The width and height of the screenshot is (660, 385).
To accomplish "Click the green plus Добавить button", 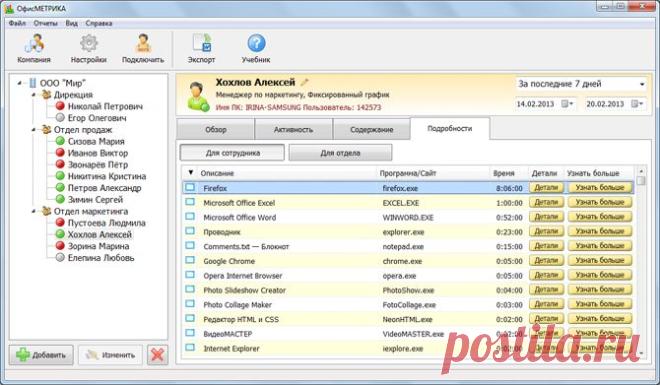I will 41,355.
